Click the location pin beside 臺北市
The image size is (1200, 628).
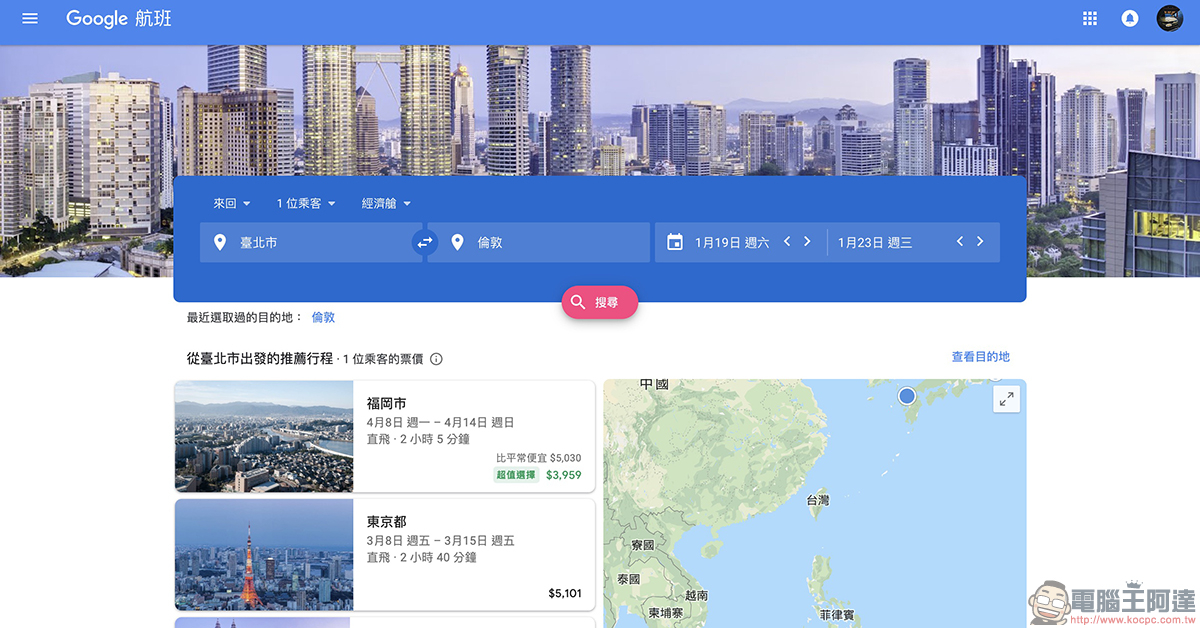tap(220, 242)
